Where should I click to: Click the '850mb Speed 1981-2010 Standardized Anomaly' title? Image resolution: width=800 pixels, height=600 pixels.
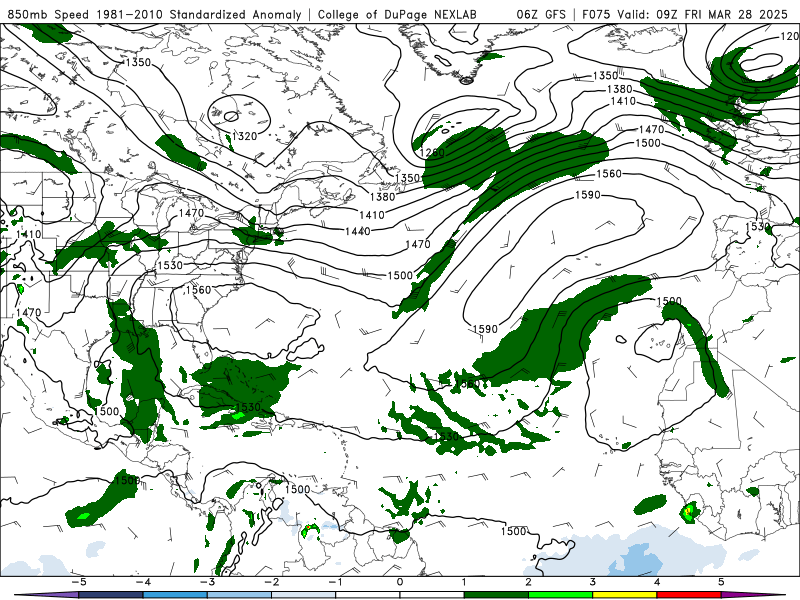point(154,14)
